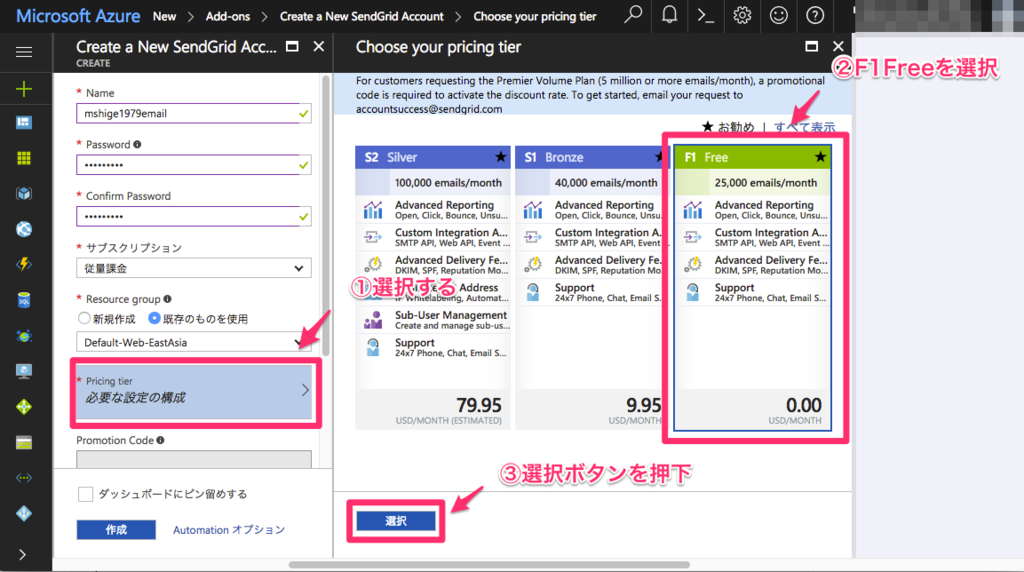Select the S2 Silver pricing card
The height and width of the screenshot is (572, 1024).
click(433, 287)
